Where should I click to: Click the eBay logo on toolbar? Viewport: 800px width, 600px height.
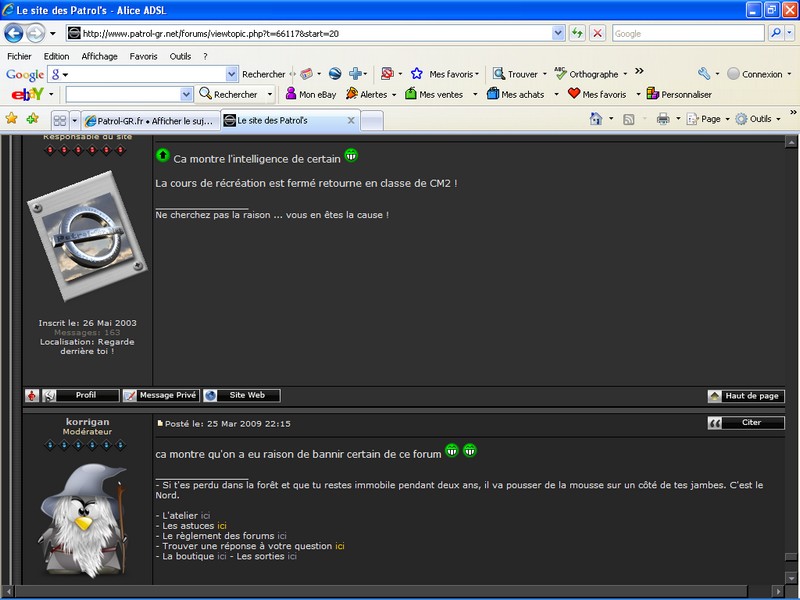(28, 94)
